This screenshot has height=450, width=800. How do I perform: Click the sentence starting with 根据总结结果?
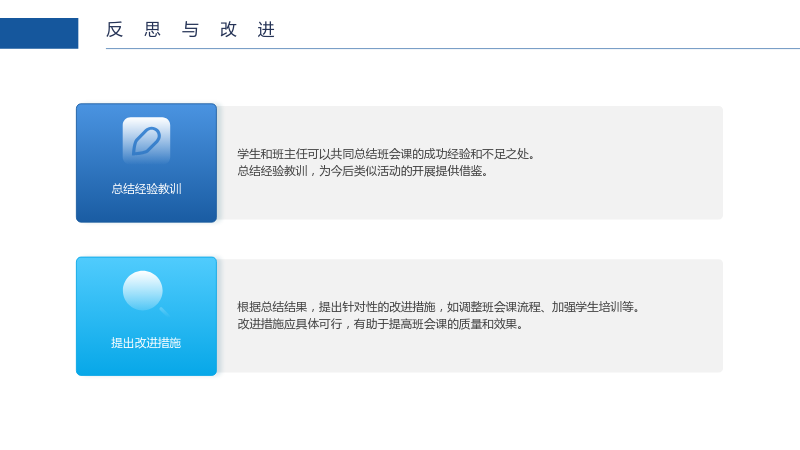[x=439, y=307]
